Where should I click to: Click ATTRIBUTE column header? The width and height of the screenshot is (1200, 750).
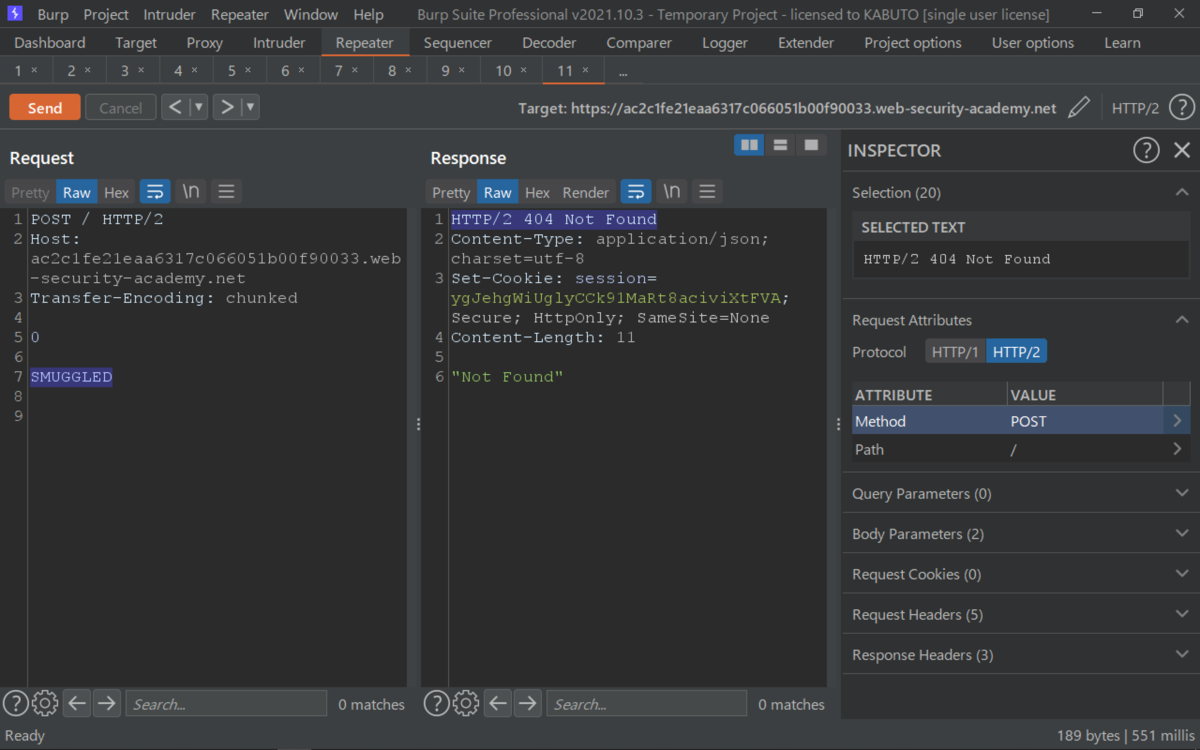tap(930, 395)
